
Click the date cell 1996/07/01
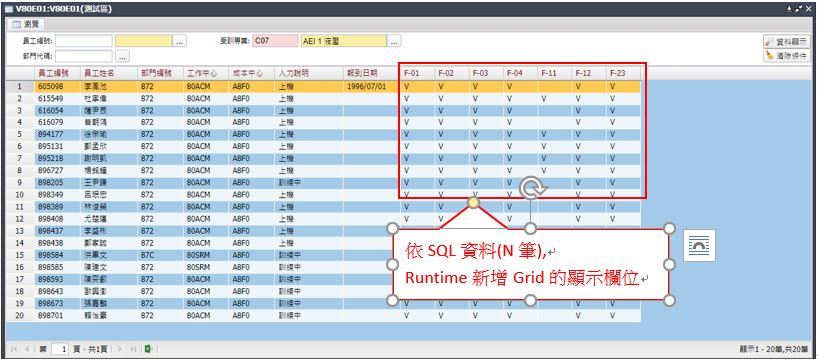point(371,87)
